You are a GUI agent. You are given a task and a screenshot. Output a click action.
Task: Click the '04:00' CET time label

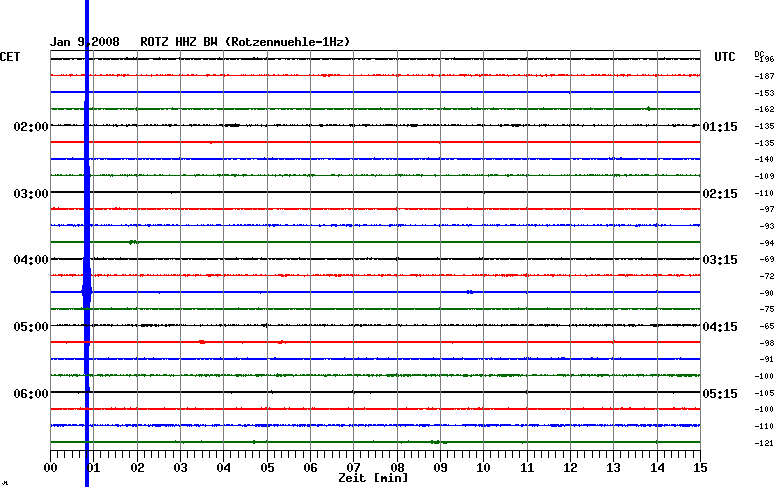tap(31, 260)
